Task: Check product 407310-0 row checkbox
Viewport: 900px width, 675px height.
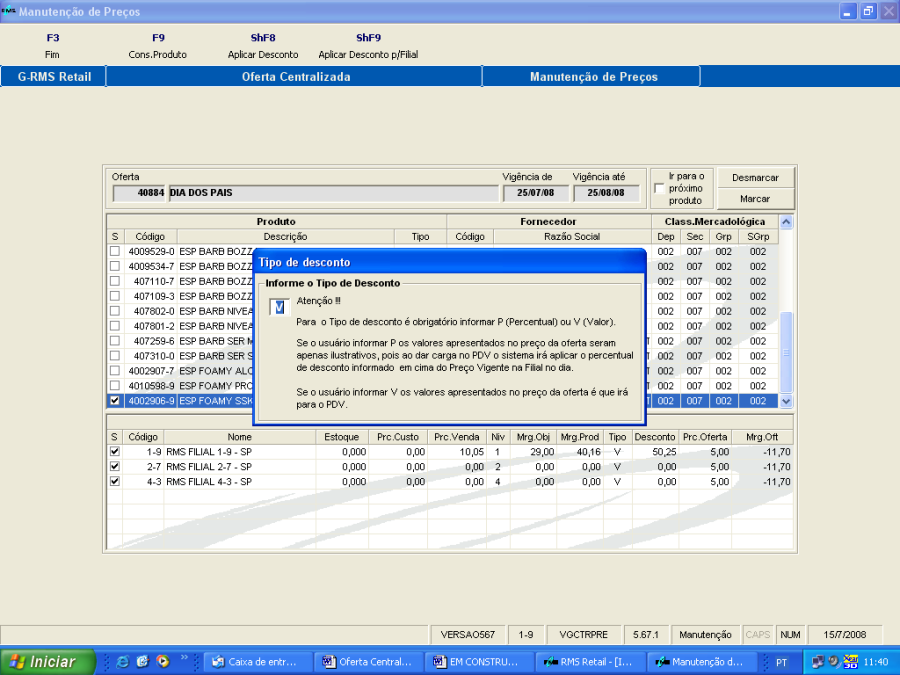Action: (115, 356)
